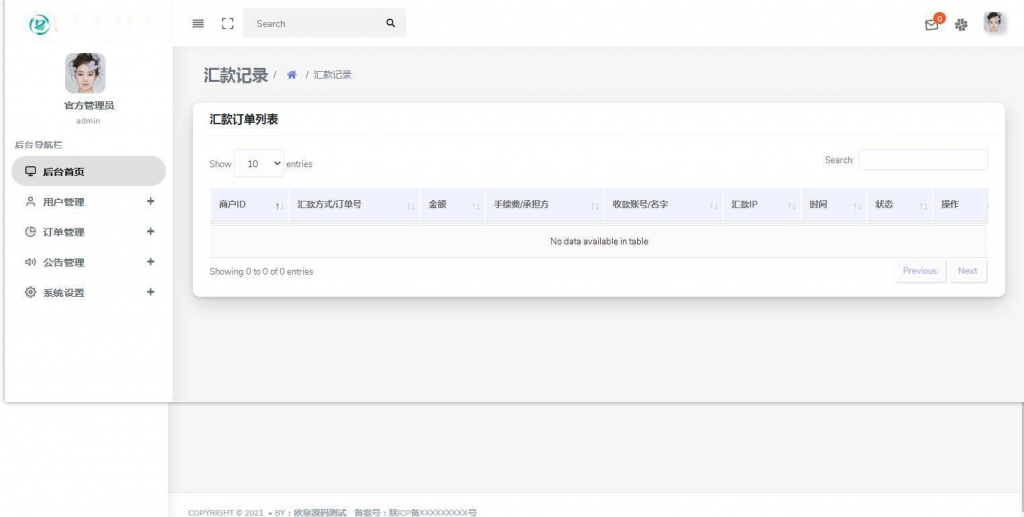Open the show entries dropdown
The image size is (1024, 517).
click(259, 163)
